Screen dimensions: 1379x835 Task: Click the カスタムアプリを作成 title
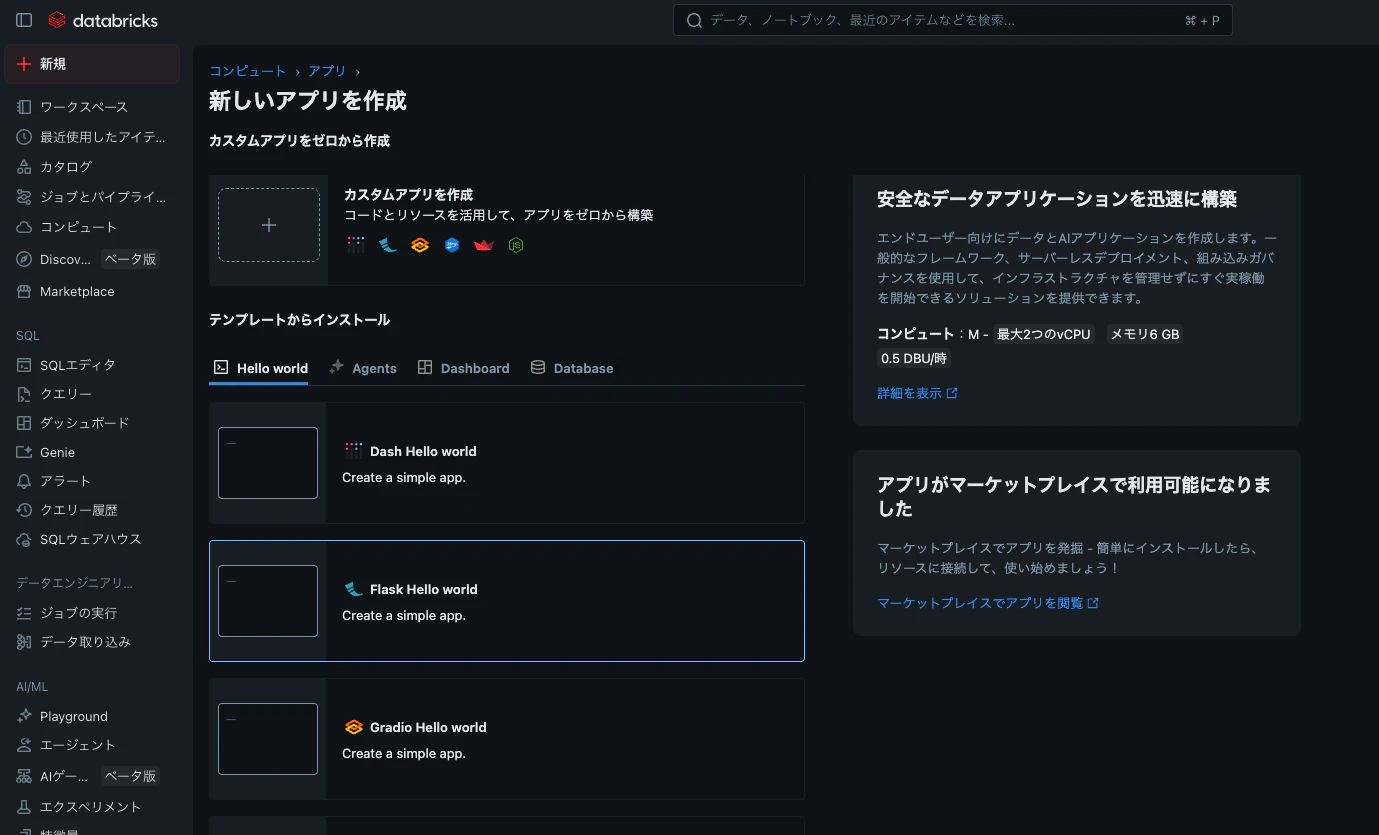point(408,194)
